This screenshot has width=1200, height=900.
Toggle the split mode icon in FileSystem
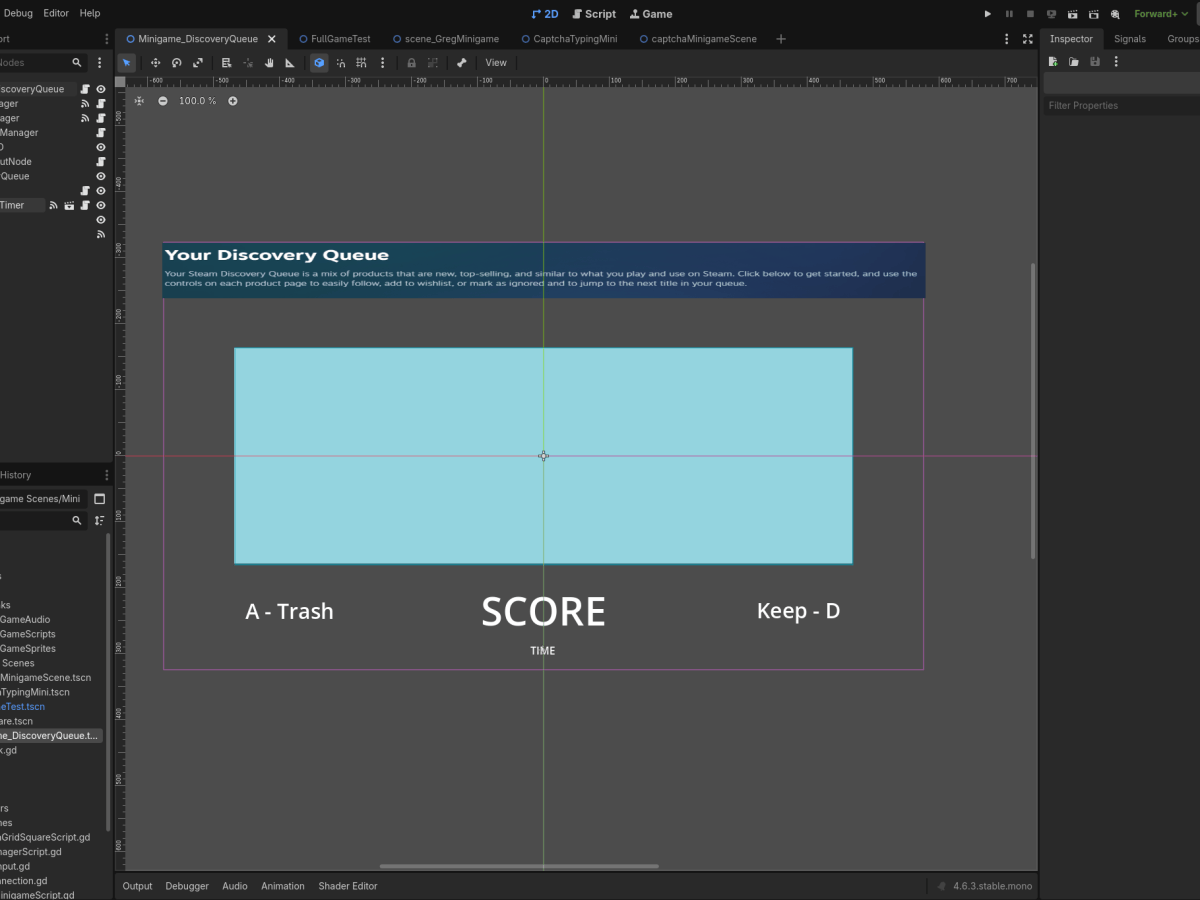[x=99, y=499]
